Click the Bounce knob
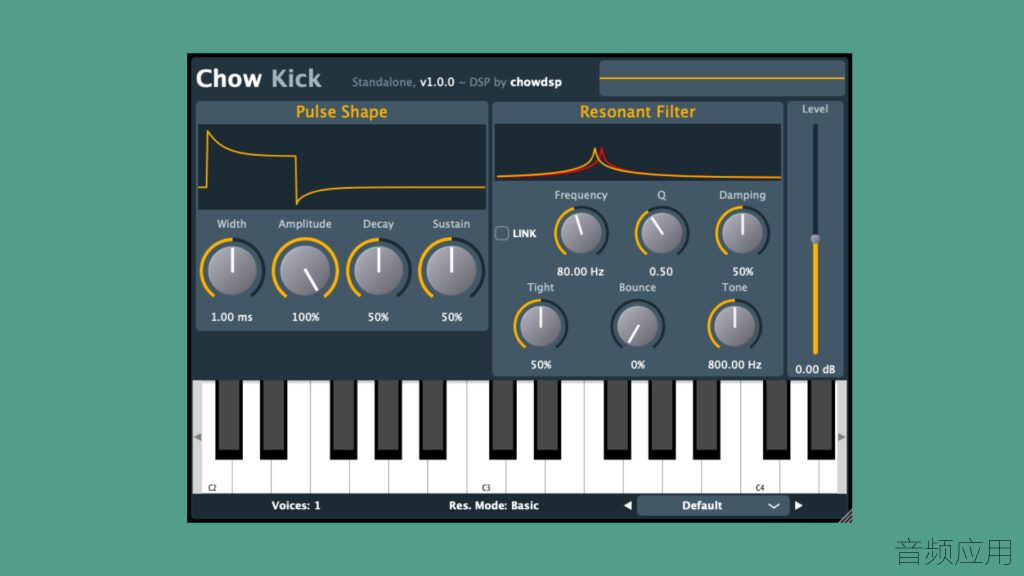The width and height of the screenshot is (1024, 576). tap(637, 325)
